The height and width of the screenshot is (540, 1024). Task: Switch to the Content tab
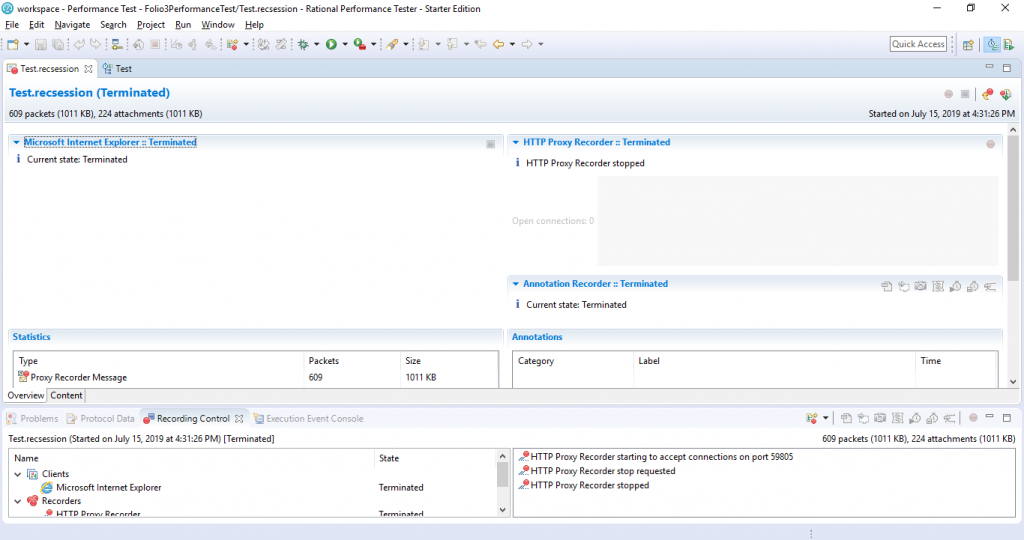pos(67,396)
